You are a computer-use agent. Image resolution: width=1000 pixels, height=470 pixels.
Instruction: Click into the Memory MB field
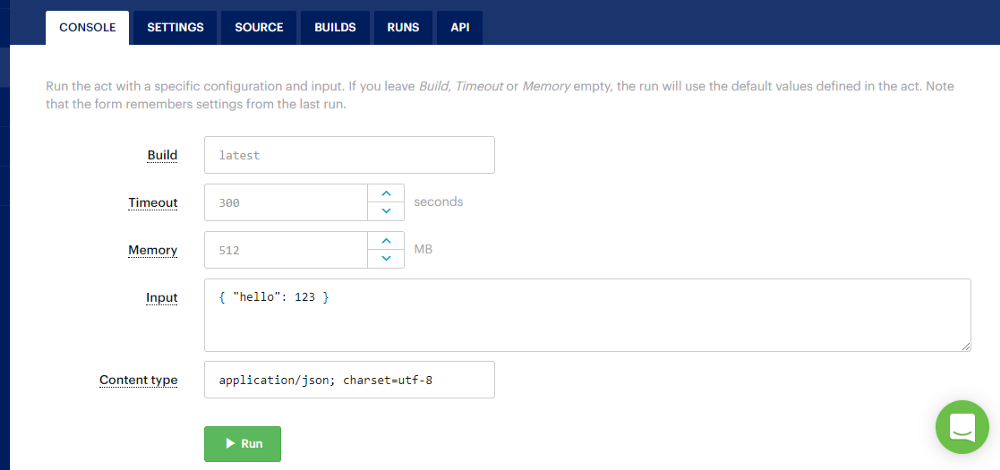[286, 250]
